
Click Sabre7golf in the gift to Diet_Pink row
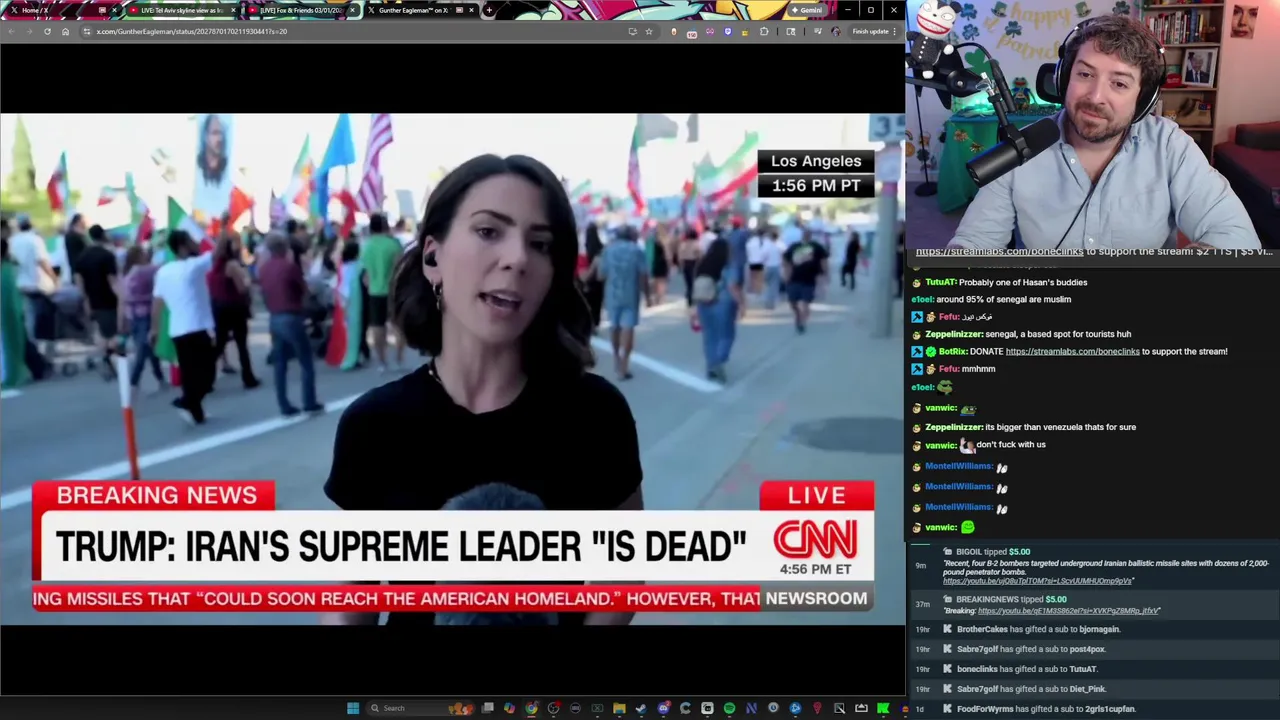(977, 689)
